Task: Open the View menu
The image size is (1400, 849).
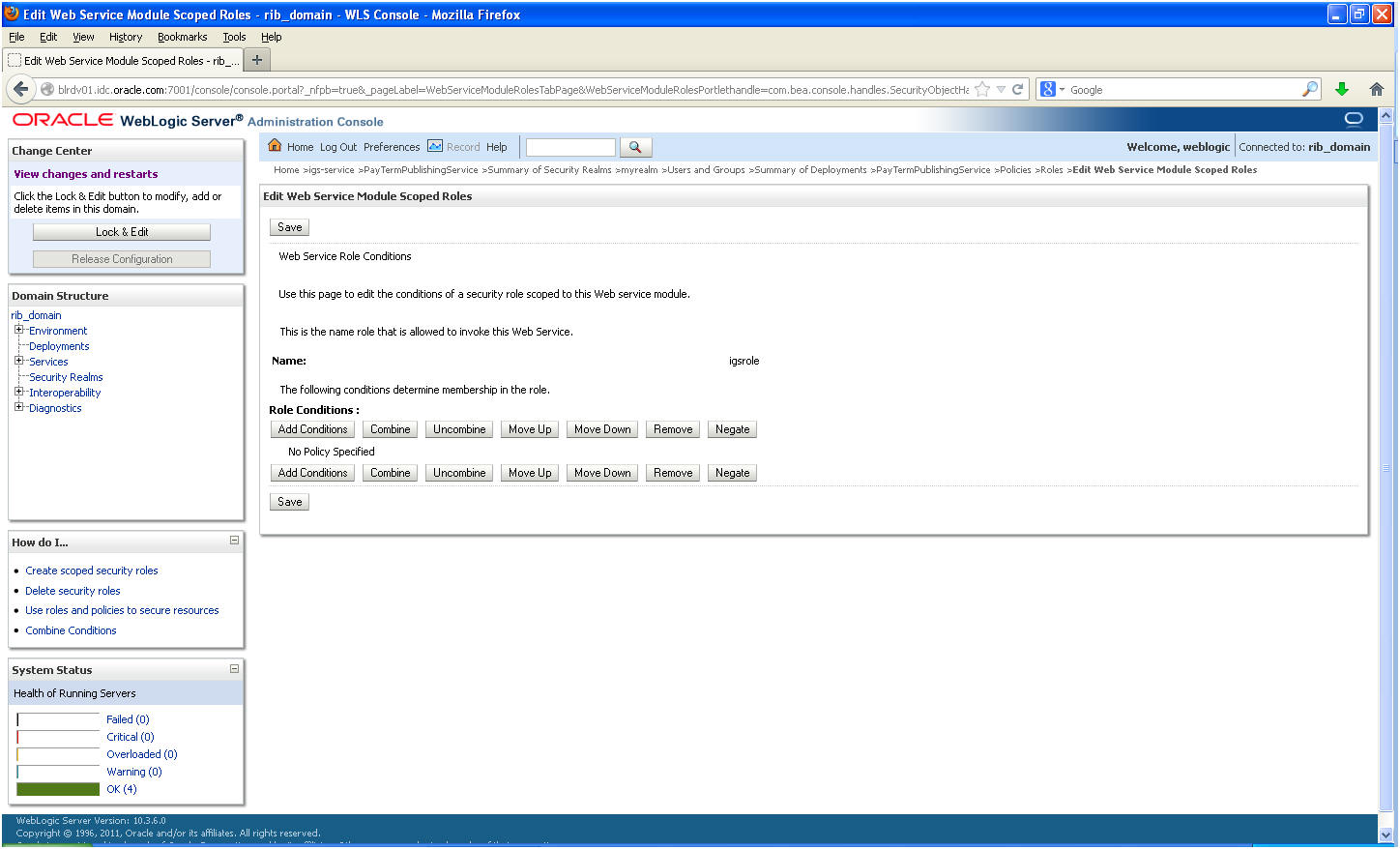Action: click(83, 37)
